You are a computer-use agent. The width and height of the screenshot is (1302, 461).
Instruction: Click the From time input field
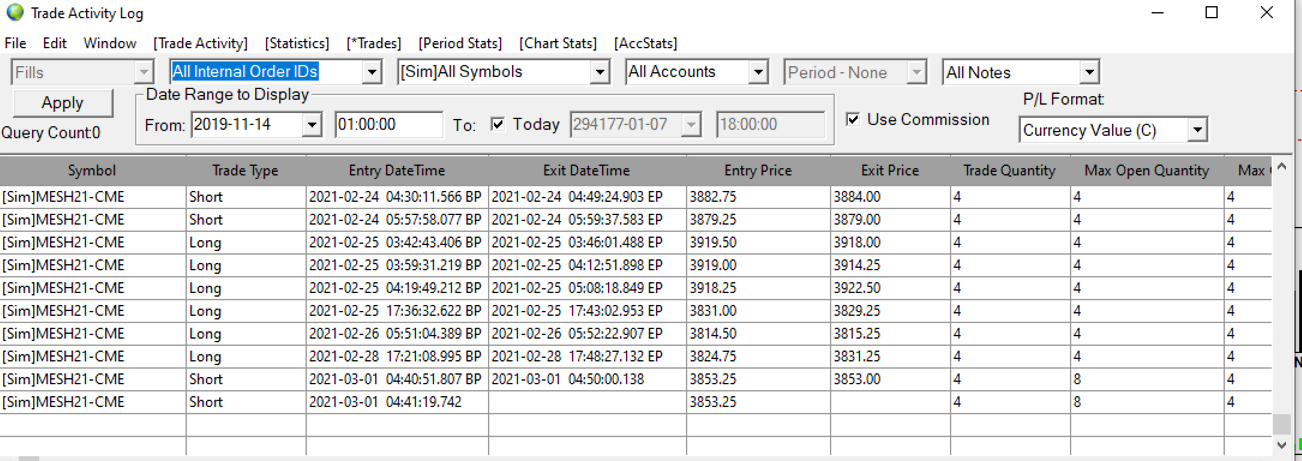tap(388, 125)
